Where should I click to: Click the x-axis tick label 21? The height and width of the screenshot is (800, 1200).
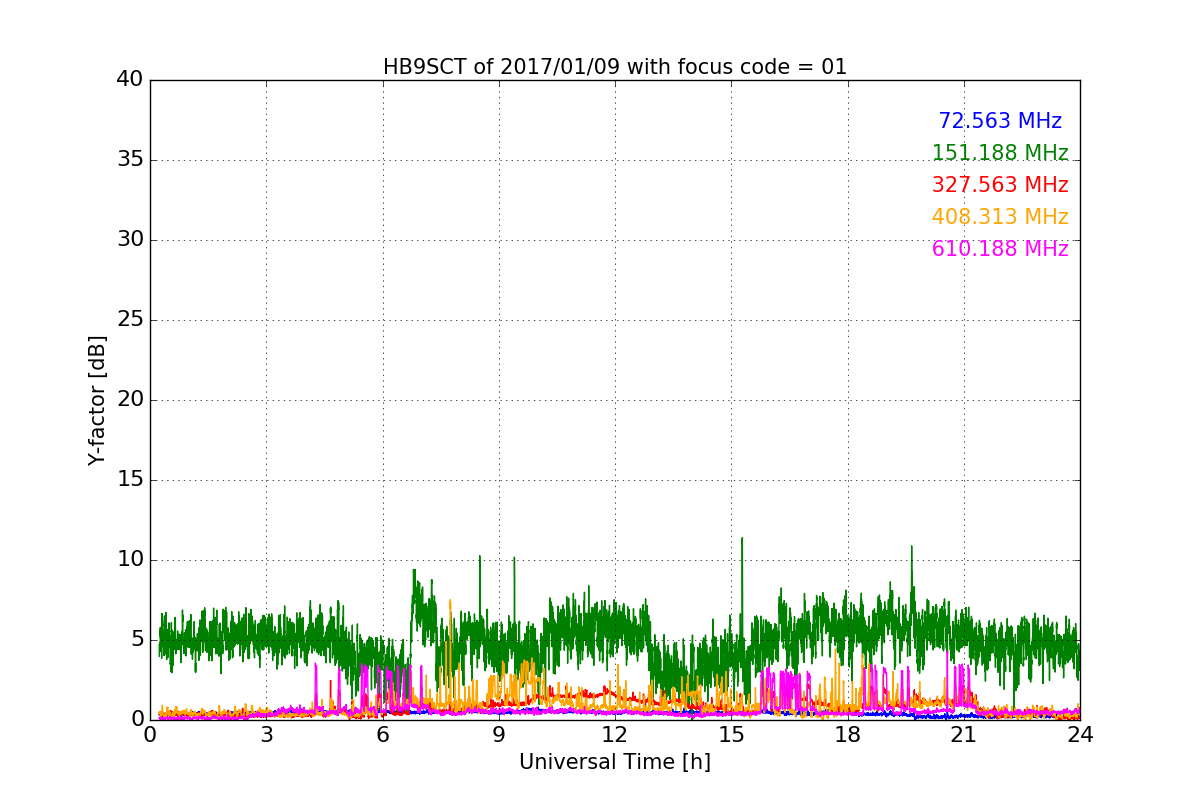coord(964,735)
